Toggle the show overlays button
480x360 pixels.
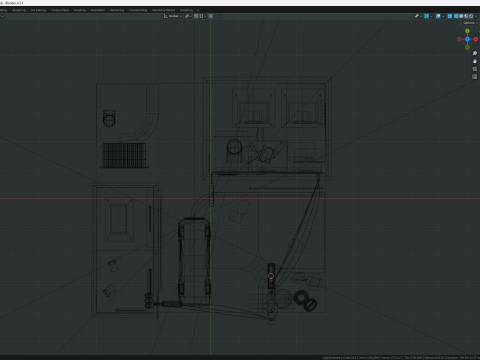point(438,16)
